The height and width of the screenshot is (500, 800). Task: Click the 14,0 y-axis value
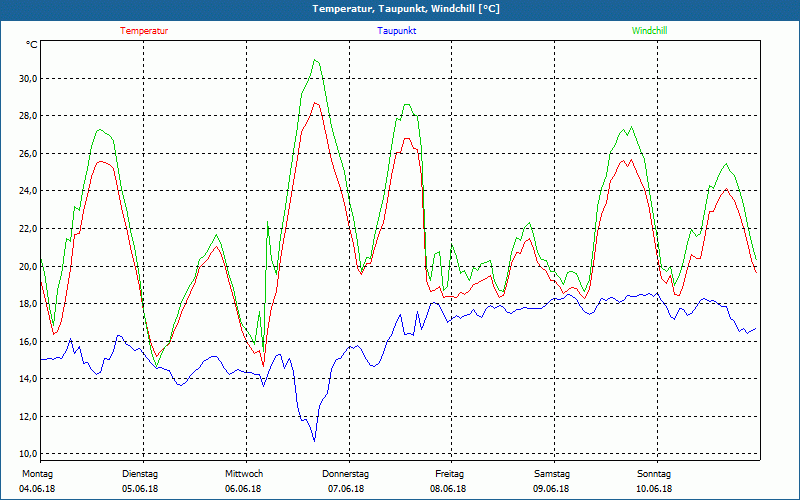29,379
